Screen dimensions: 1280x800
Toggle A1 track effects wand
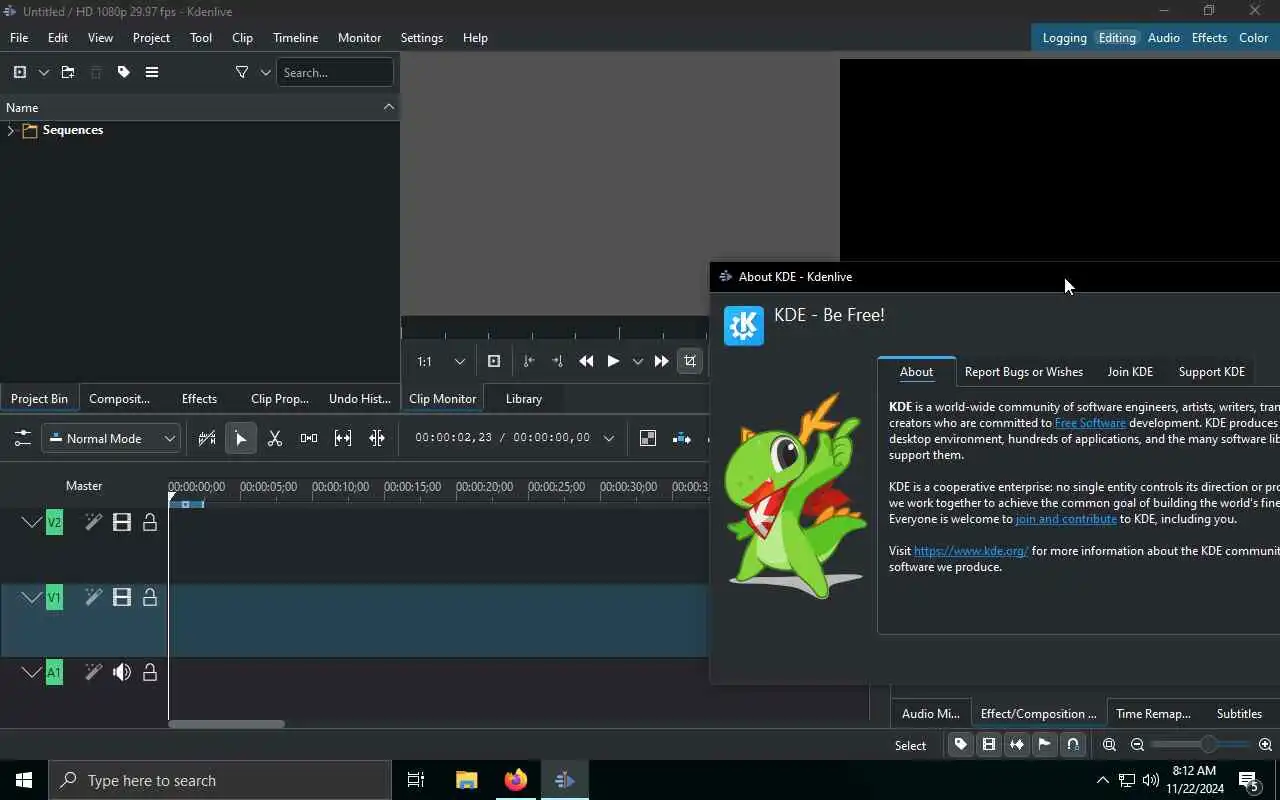click(x=93, y=672)
